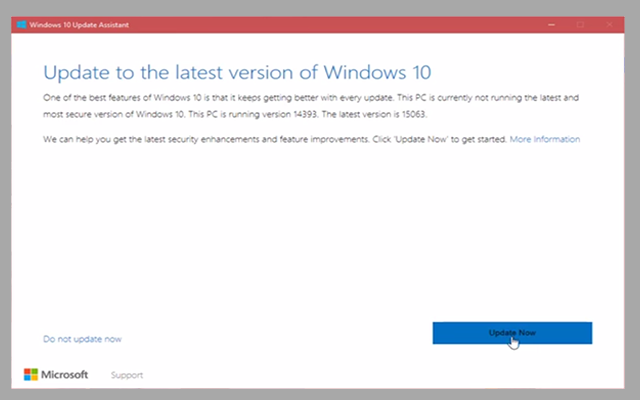Open the Support link in footer
Image resolution: width=640 pixels, height=400 pixels.
point(127,376)
